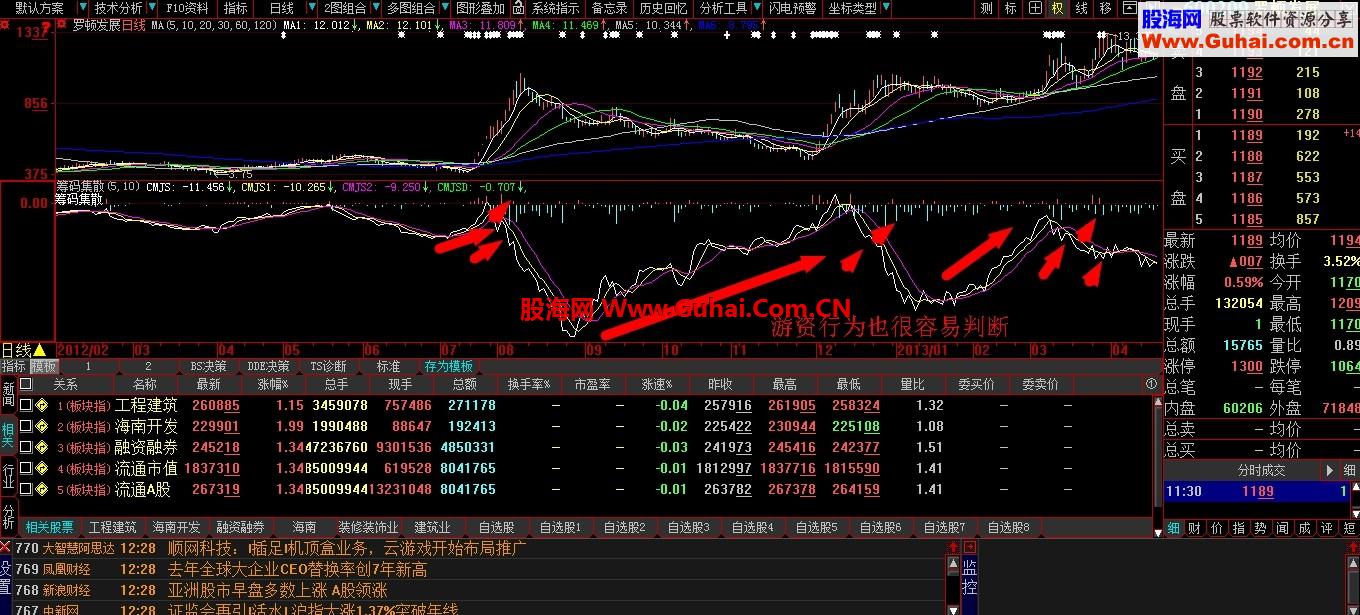The width and height of the screenshot is (1360, 615).
Task: Tick the checkbox for 工程建筑 row
Action: pos(26,405)
